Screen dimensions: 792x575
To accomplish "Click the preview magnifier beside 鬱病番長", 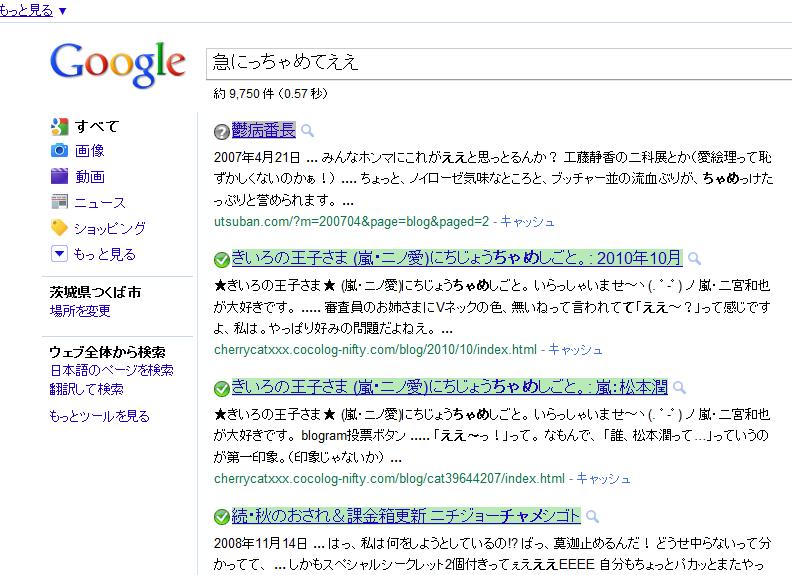I will tap(308, 131).
